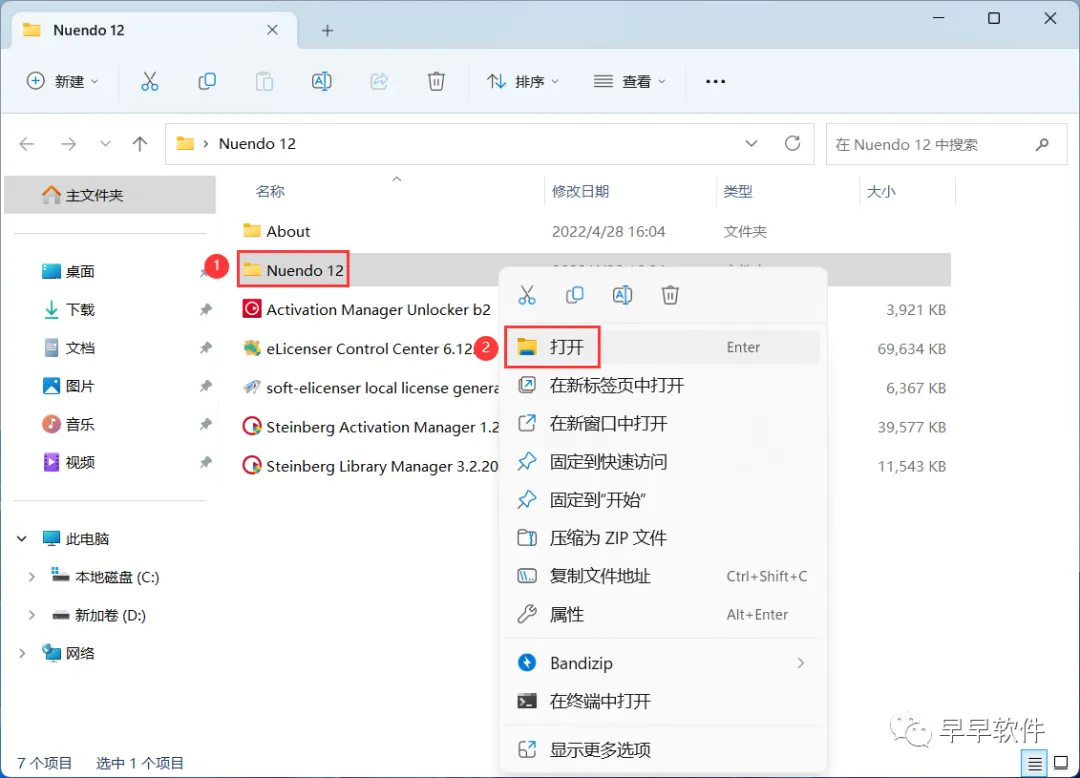1080x778 pixels.
Task: Collapse the 此电脑 tree node
Action: coord(22,538)
